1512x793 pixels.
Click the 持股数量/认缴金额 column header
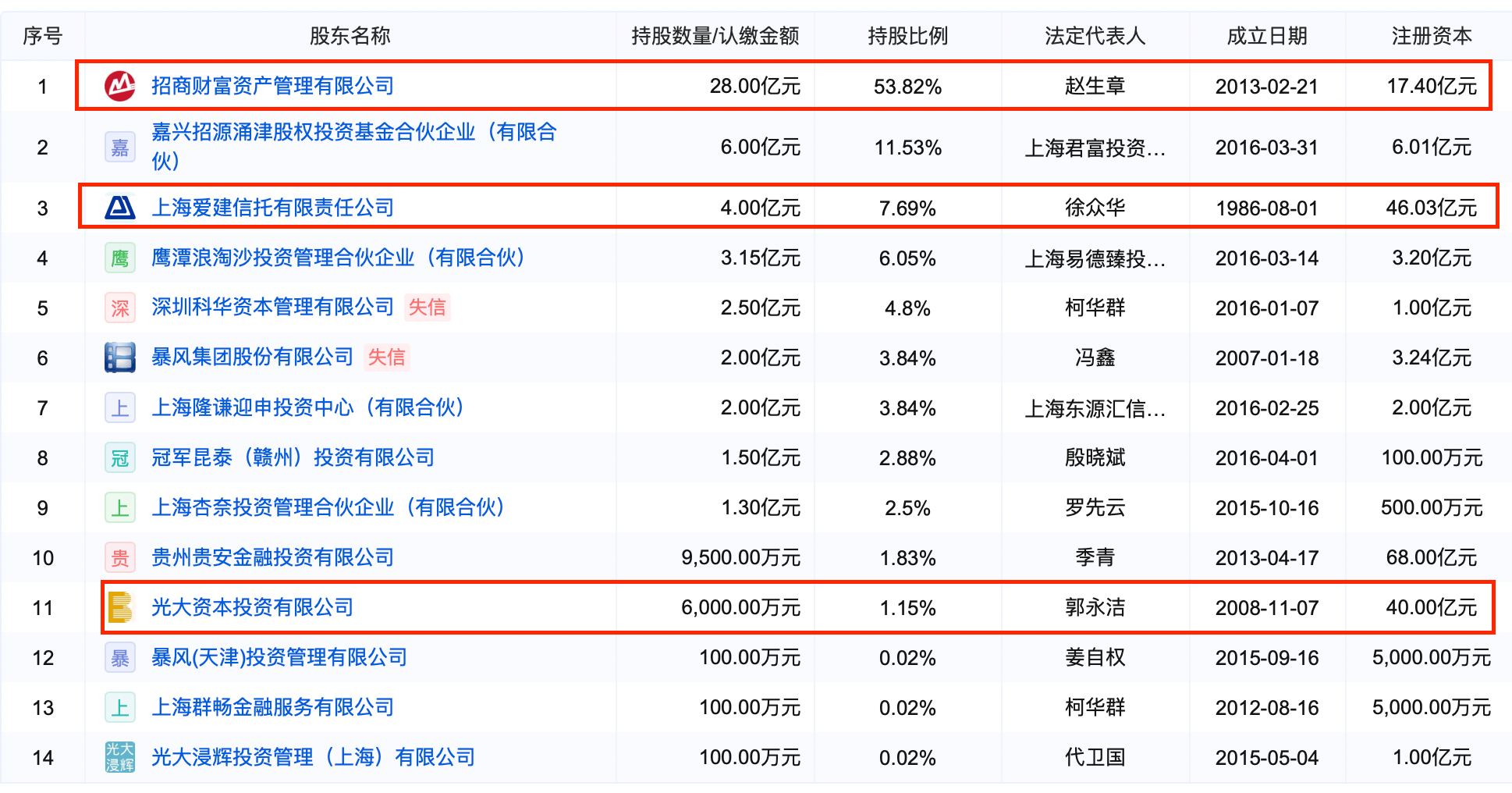coord(715,36)
